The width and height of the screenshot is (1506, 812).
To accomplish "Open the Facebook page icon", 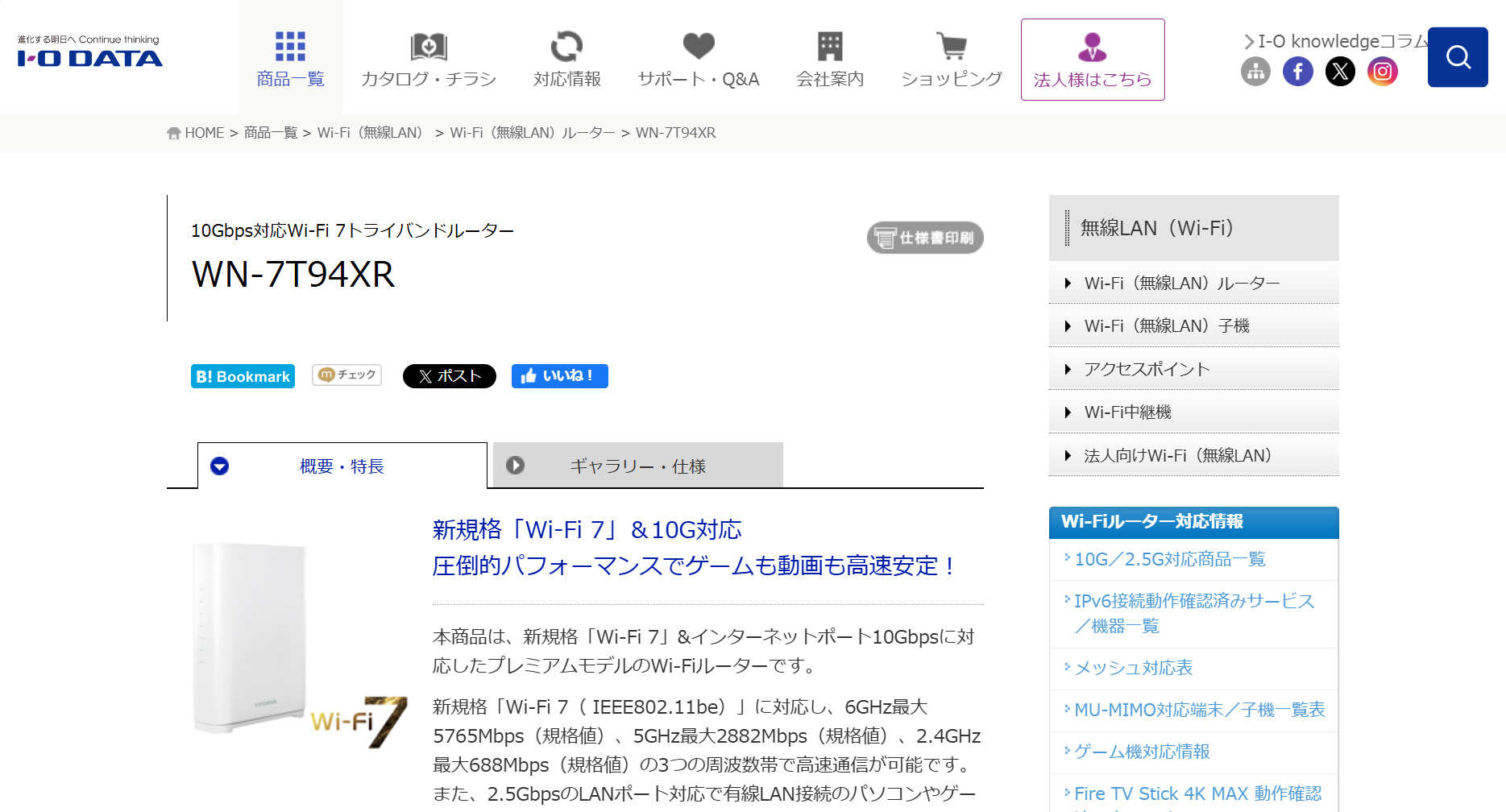I will 1298,72.
